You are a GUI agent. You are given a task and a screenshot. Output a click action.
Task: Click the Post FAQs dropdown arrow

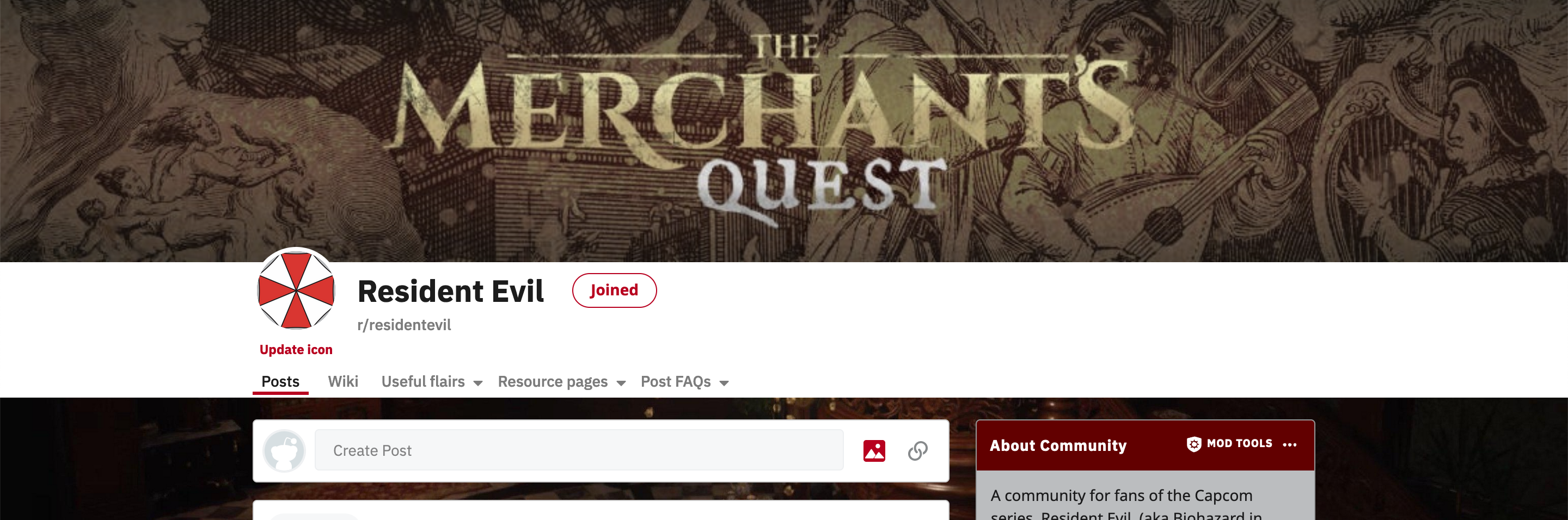(724, 383)
